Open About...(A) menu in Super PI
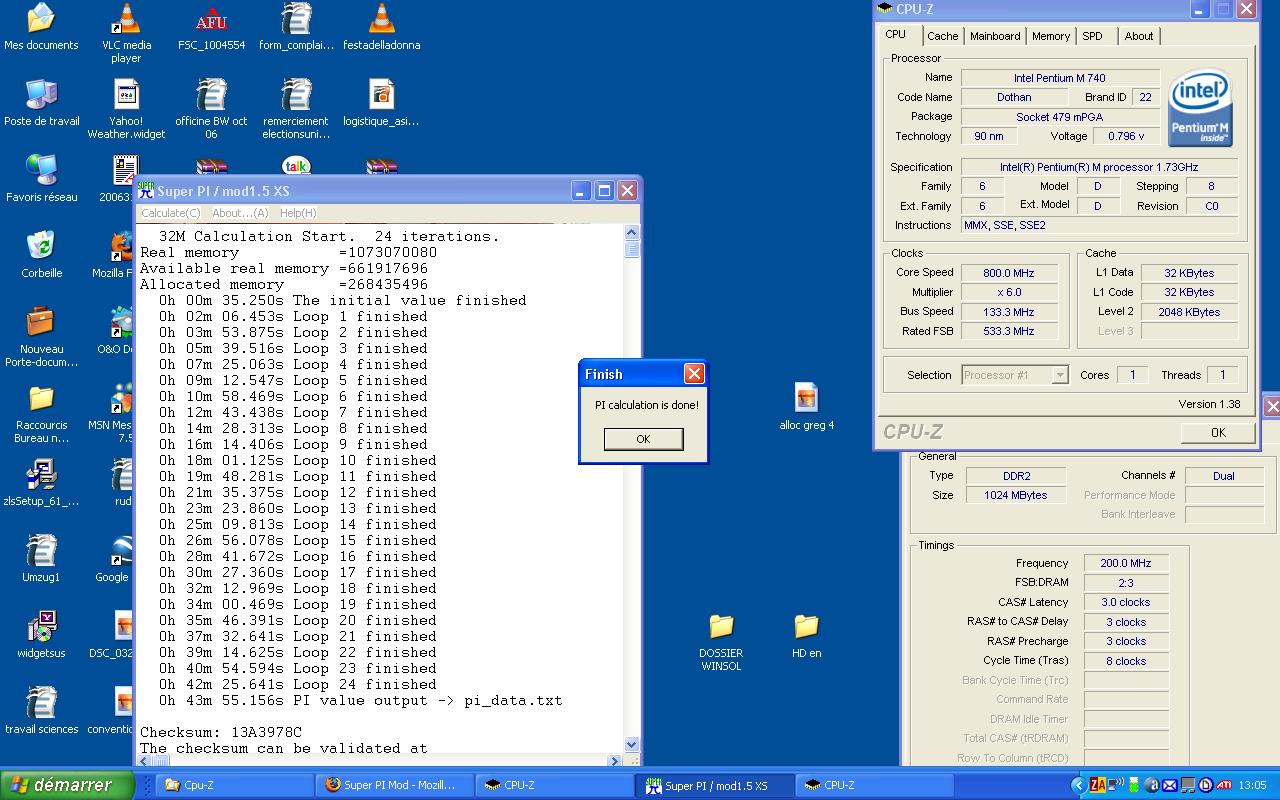The width and height of the screenshot is (1280, 800). (240, 213)
